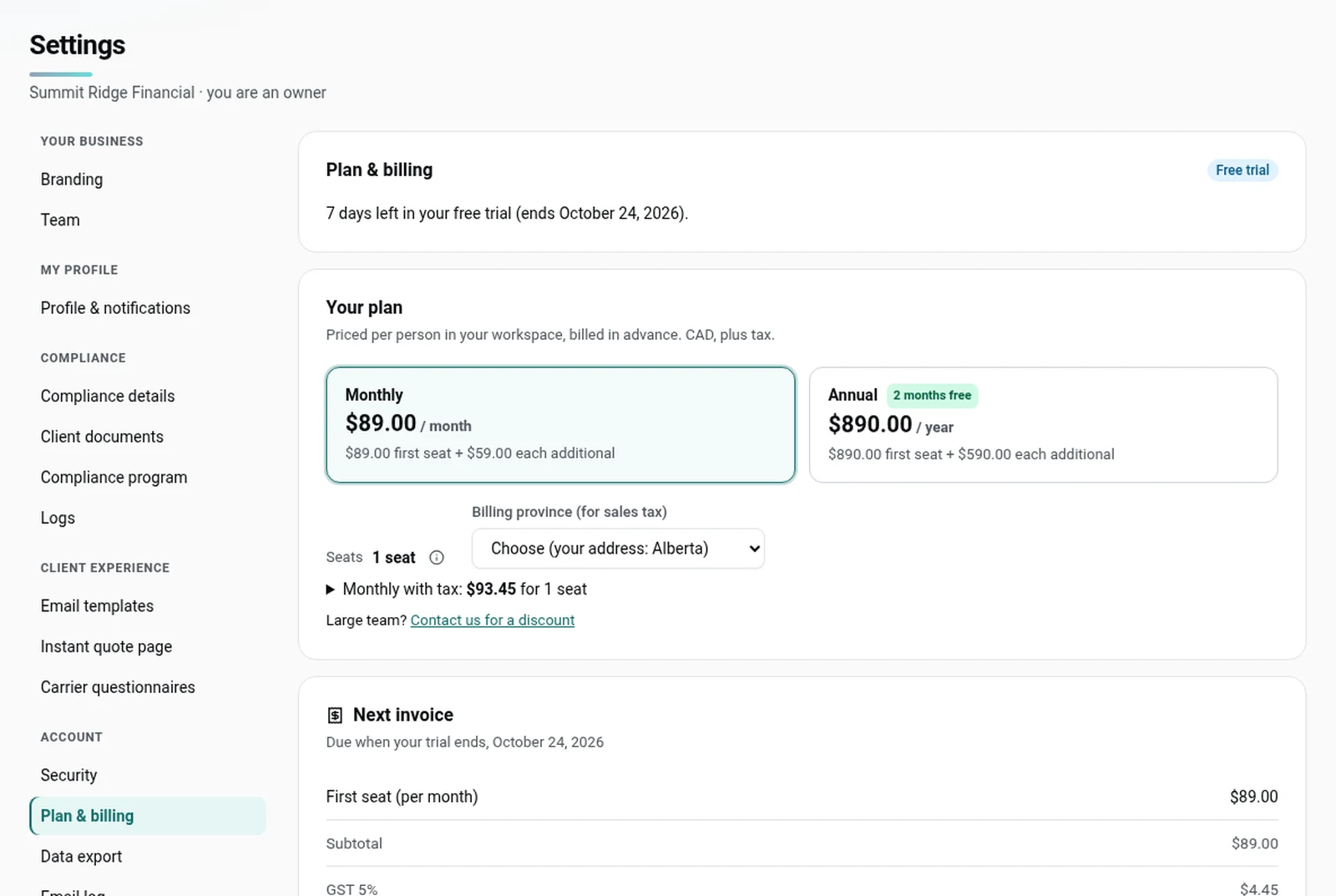Click the Next invoice receipt icon
The width and height of the screenshot is (1336, 896).
pyautogui.click(x=335, y=716)
